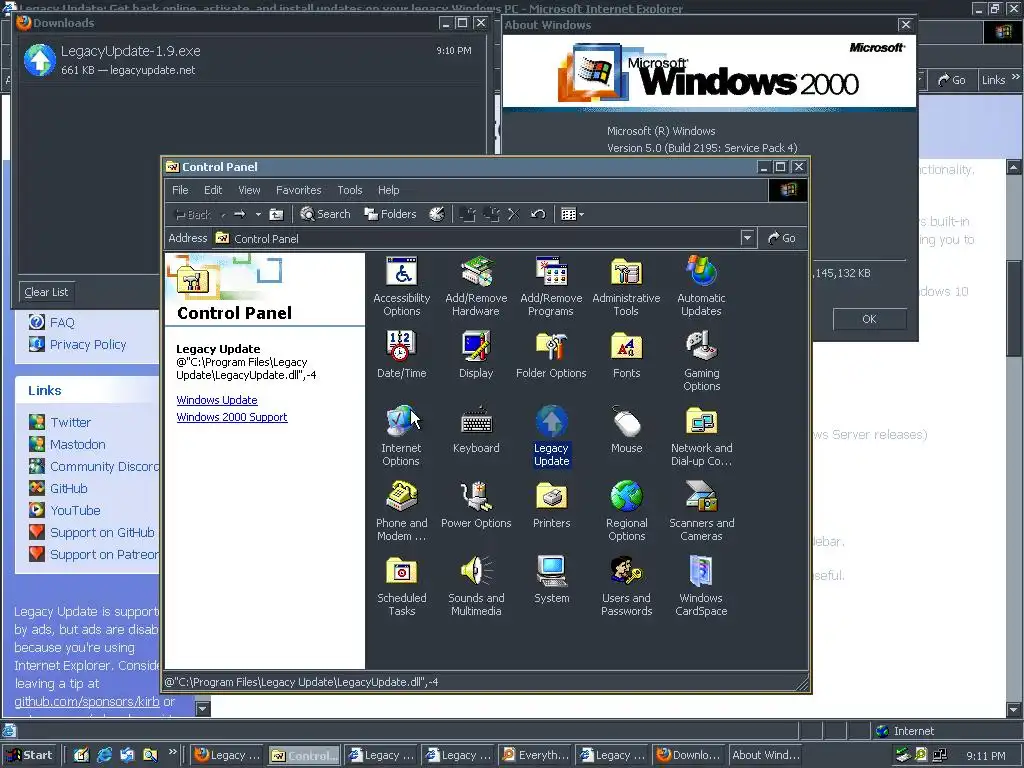The width and height of the screenshot is (1024, 768).
Task: Open Printers folder icon
Action: pyautogui.click(x=551, y=504)
